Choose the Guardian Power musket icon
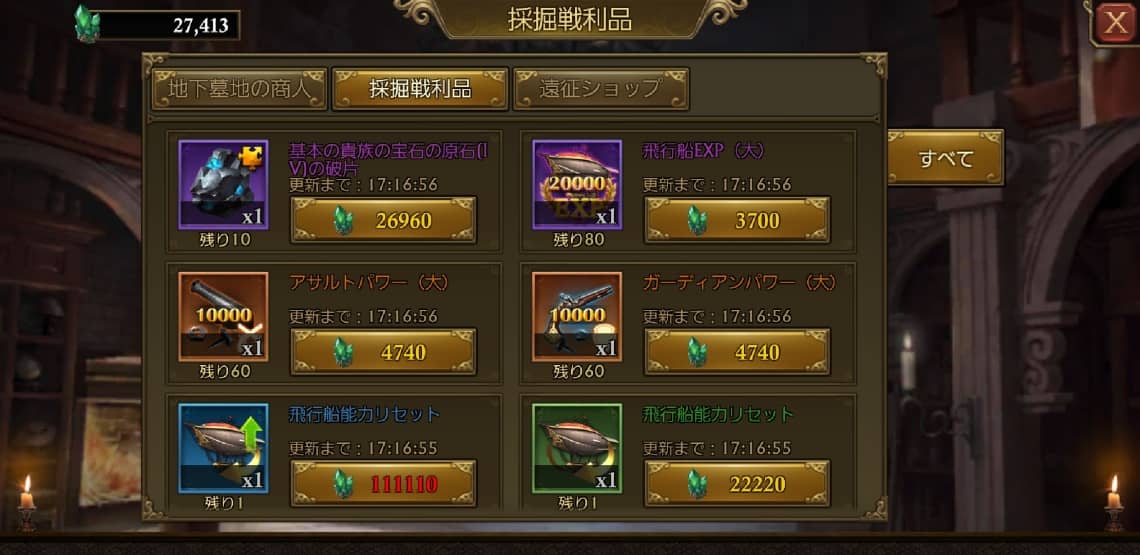 pos(577,317)
